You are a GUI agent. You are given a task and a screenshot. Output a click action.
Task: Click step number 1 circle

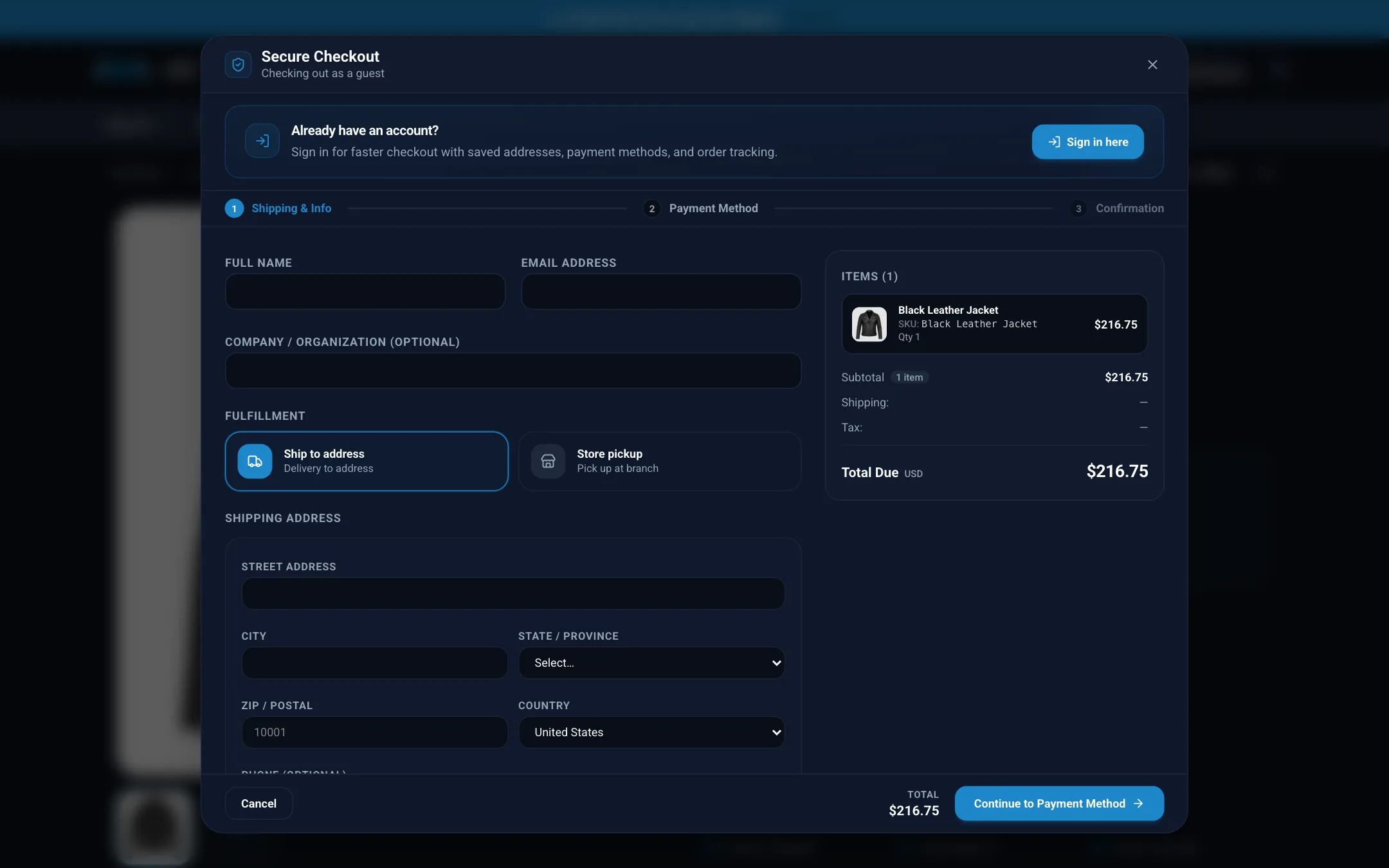pyautogui.click(x=234, y=208)
